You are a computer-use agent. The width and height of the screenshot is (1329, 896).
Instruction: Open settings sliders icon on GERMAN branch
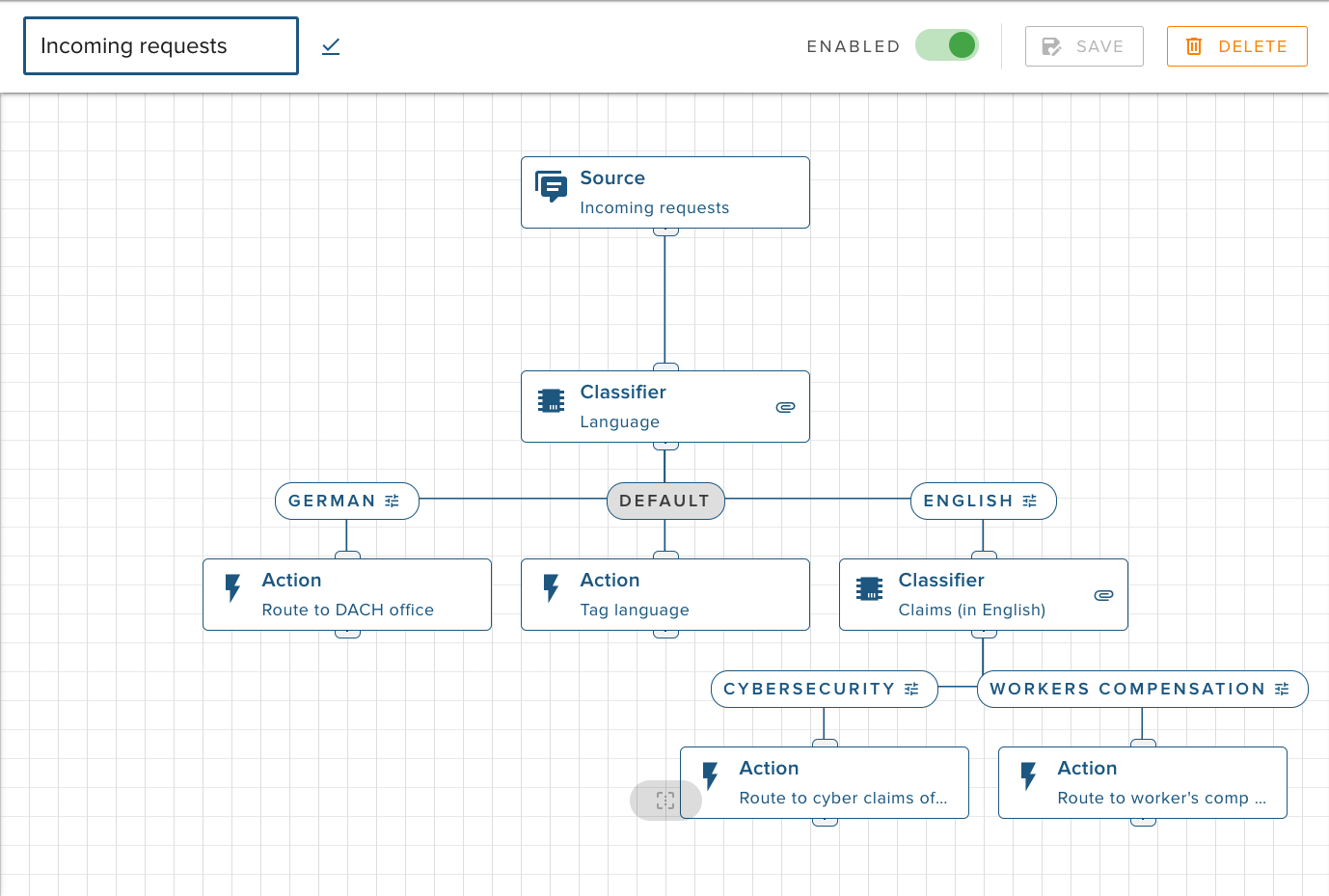(393, 501)
